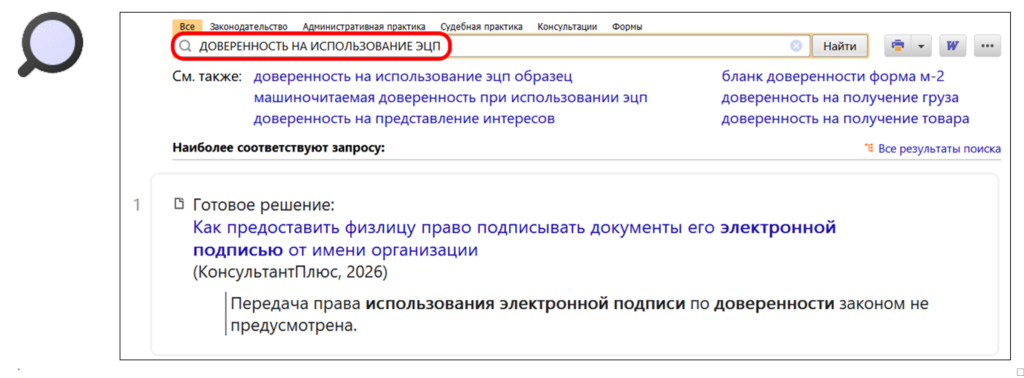Open suggestion доверенность на получение товара
Screen dimensions: 1024x378
pyautogui.click(x=845, y=119)
